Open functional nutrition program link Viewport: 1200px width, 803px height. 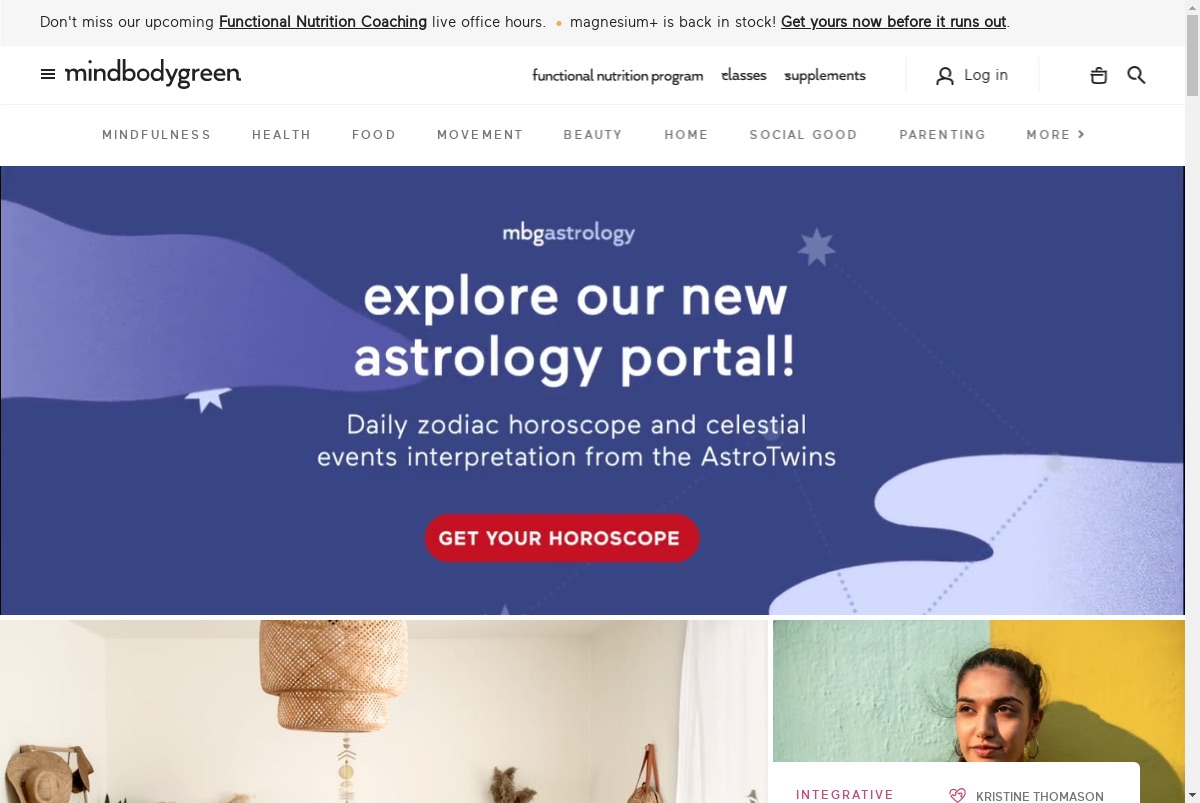coord(618,76)
